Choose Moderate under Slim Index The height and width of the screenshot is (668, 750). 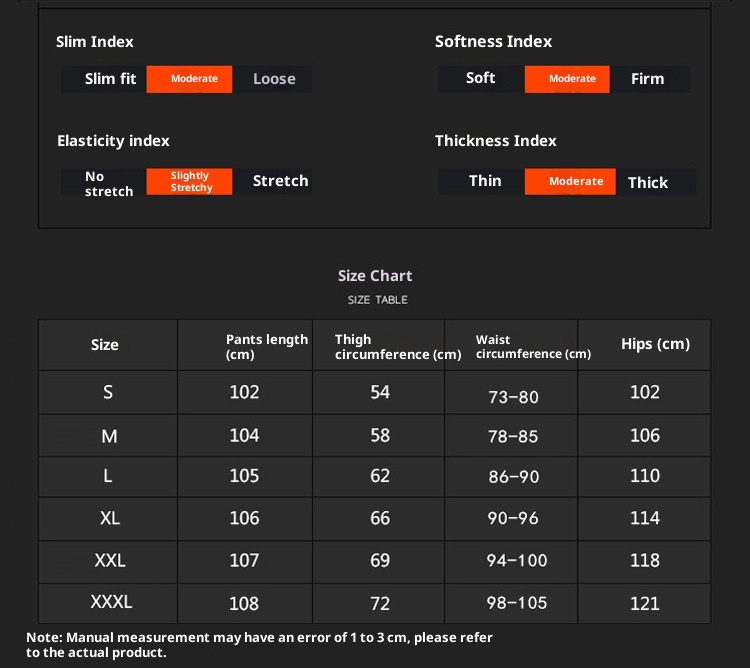[194, 79]
